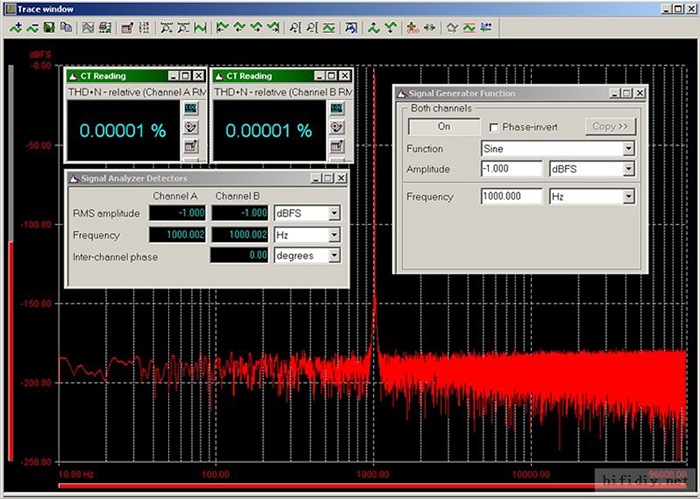Click the fit vertical axis green icon

329,28
